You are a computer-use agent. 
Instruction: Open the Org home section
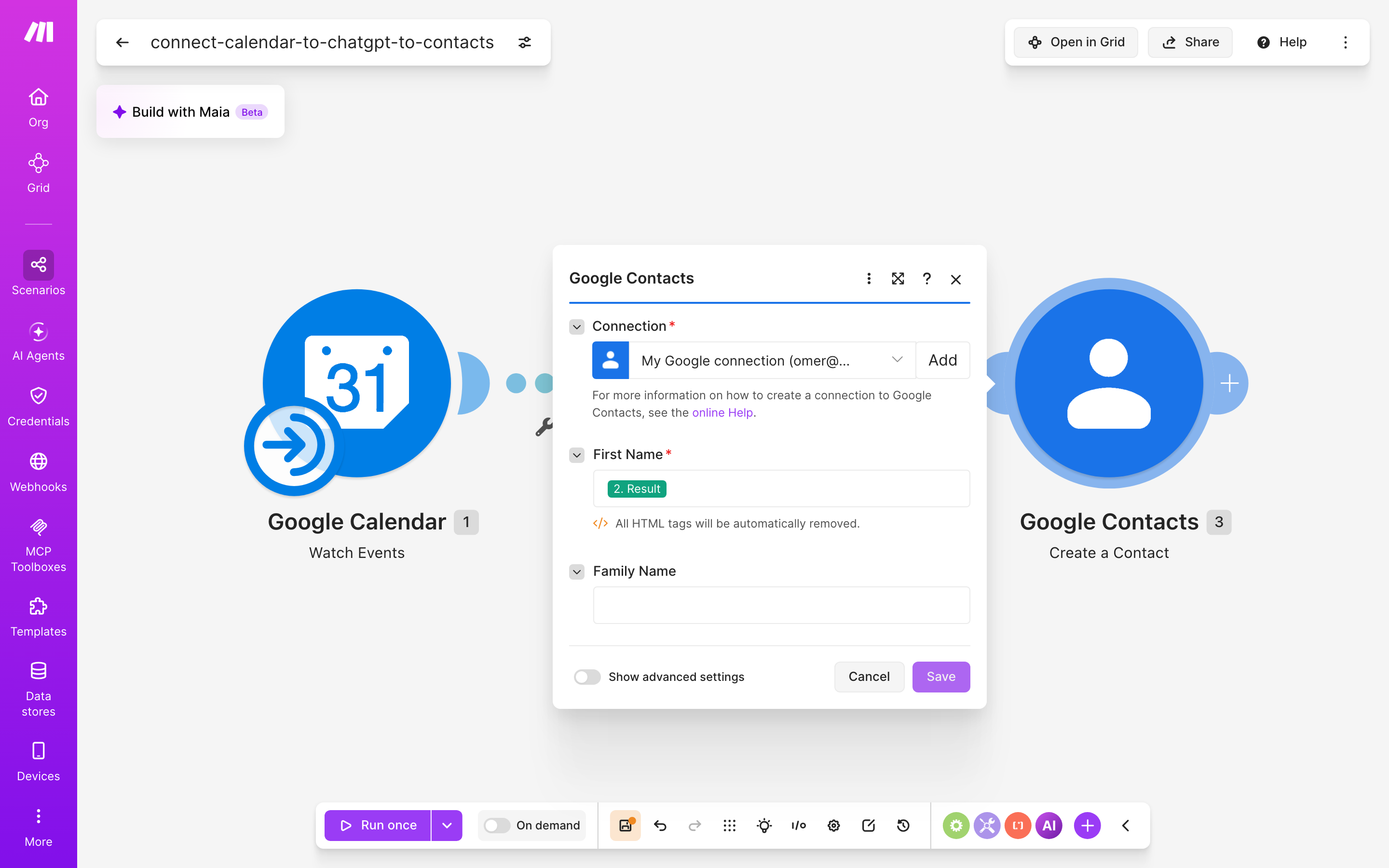click(39, 108)
